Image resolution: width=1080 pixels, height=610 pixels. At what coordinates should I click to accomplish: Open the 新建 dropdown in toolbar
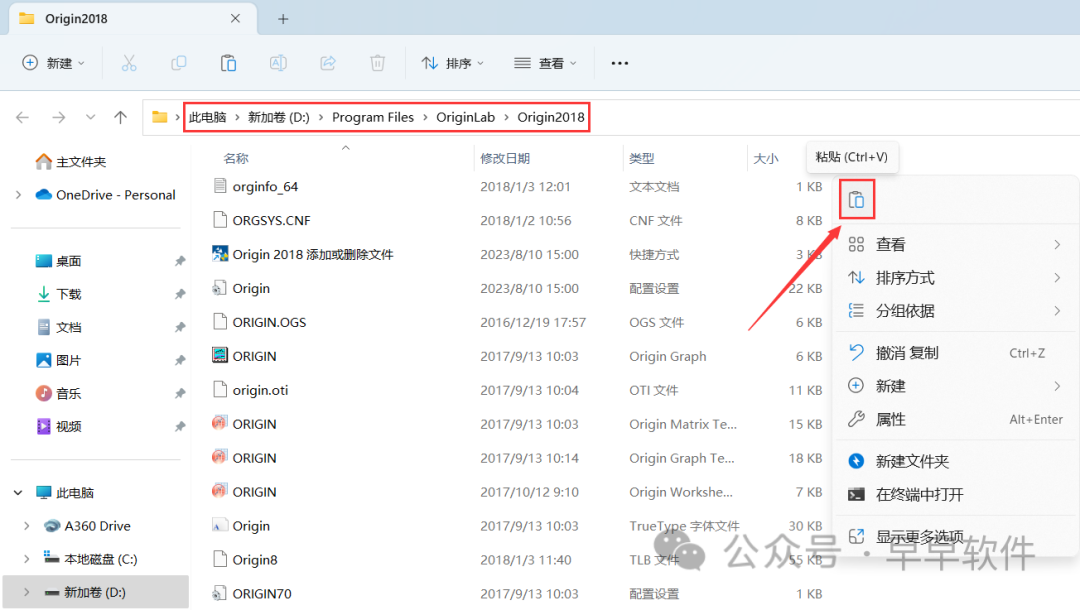pos(54,63)
